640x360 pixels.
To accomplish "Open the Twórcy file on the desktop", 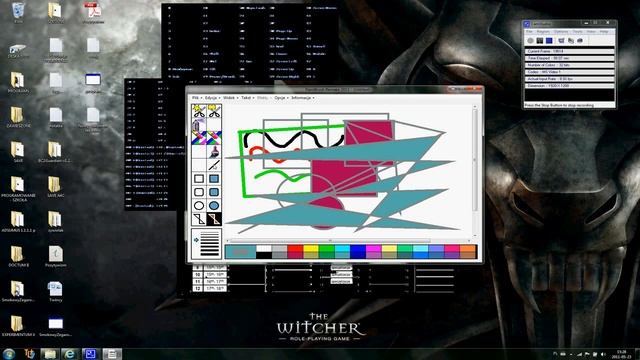I will click(56, 291).
